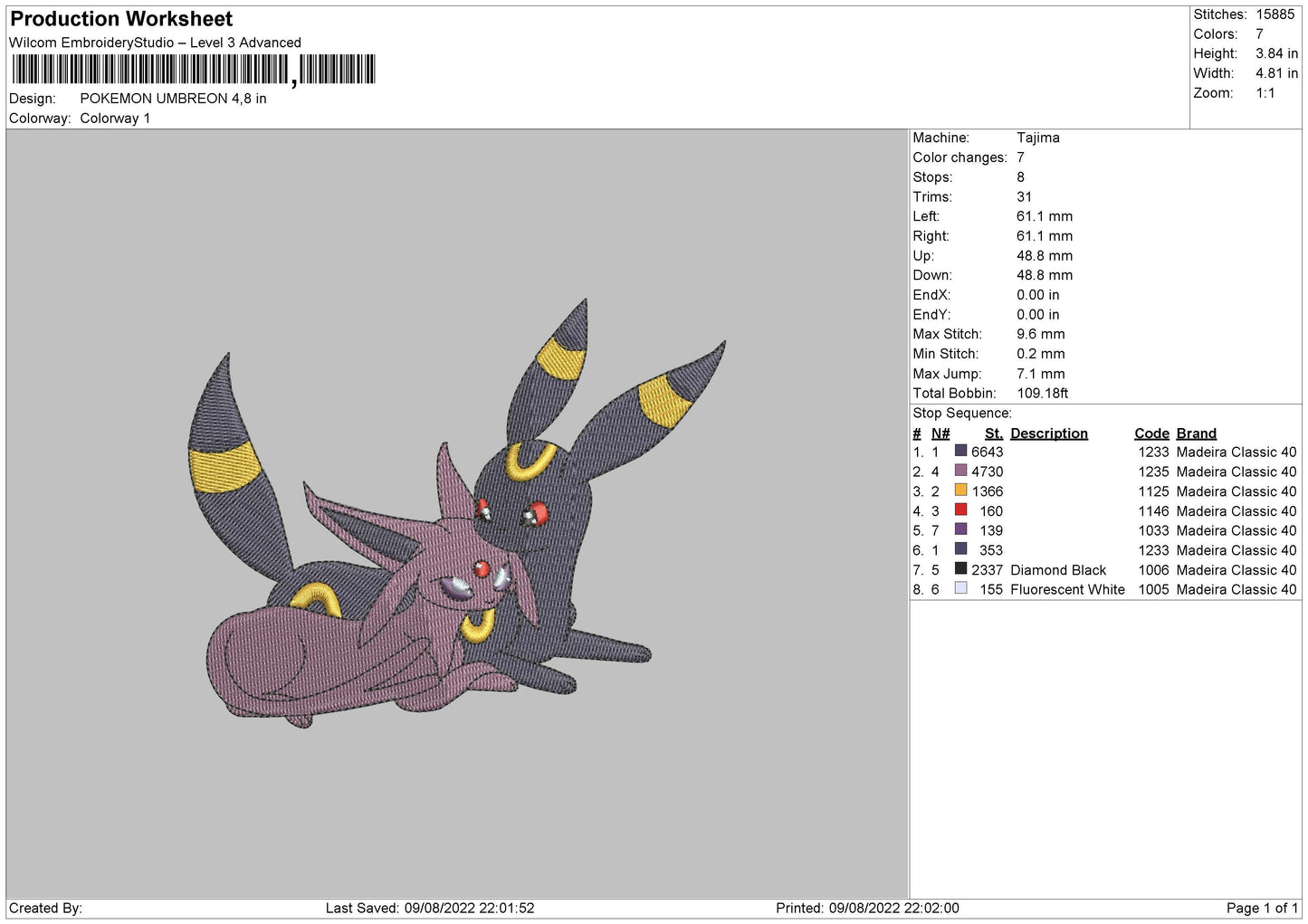Image resolution: width=1308 pixels, height=924 pixels.
Task: Click the Fluorescent White description
Action: (x=1067, y=589)
